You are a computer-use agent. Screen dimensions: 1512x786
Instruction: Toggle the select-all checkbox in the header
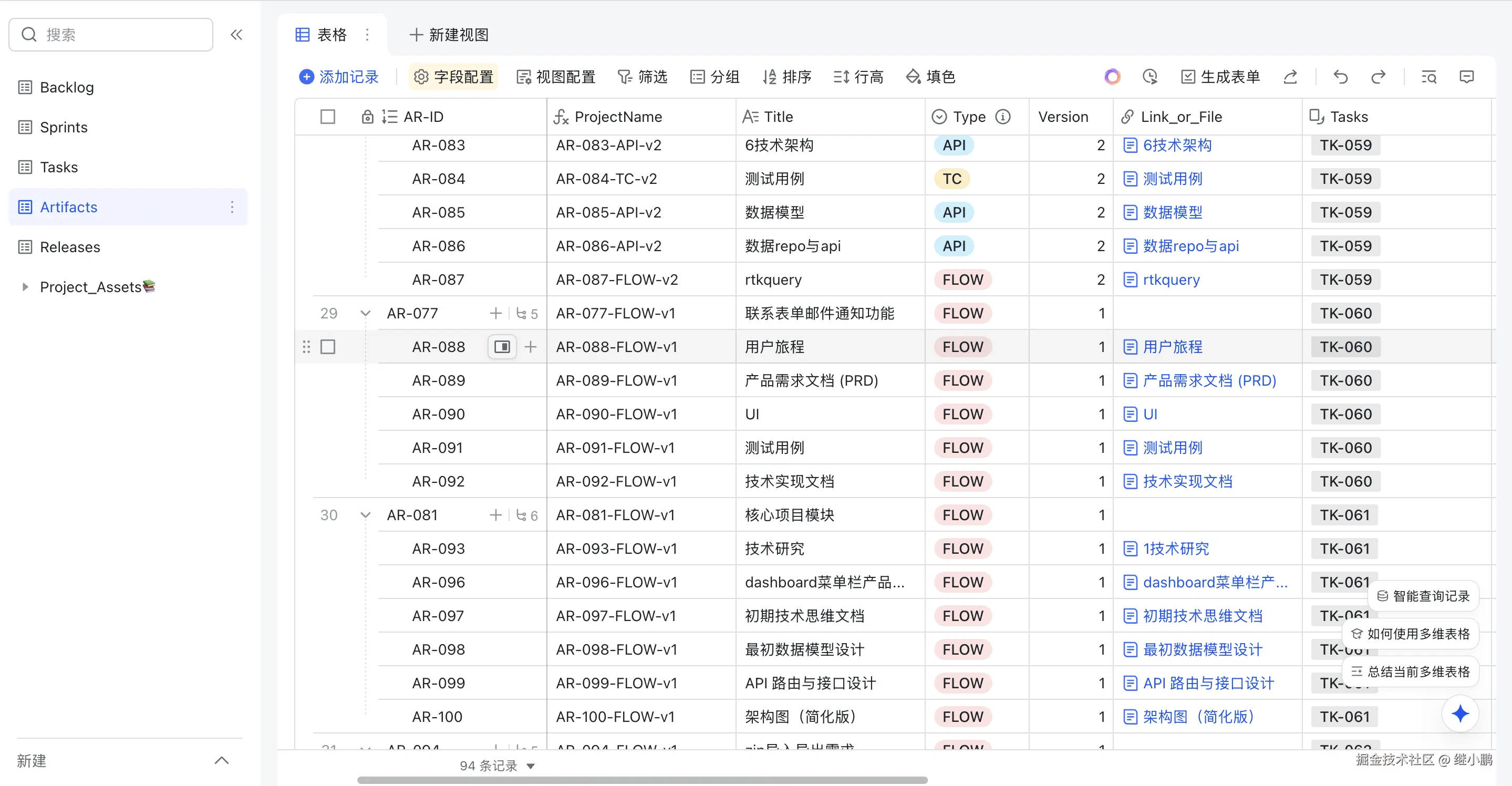point(327,116)
